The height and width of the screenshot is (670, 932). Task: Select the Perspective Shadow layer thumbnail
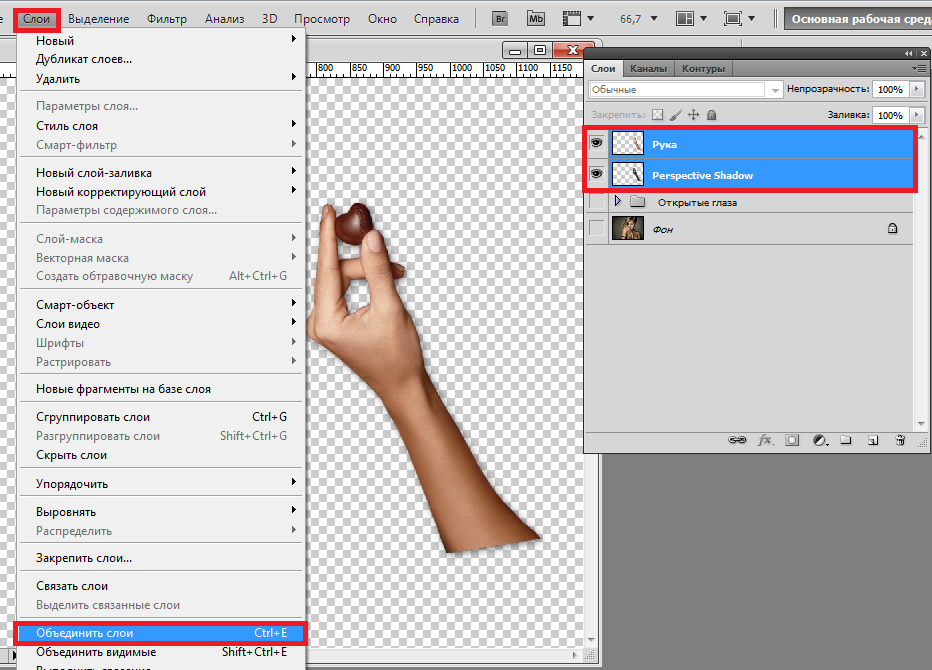coord(628,174)
